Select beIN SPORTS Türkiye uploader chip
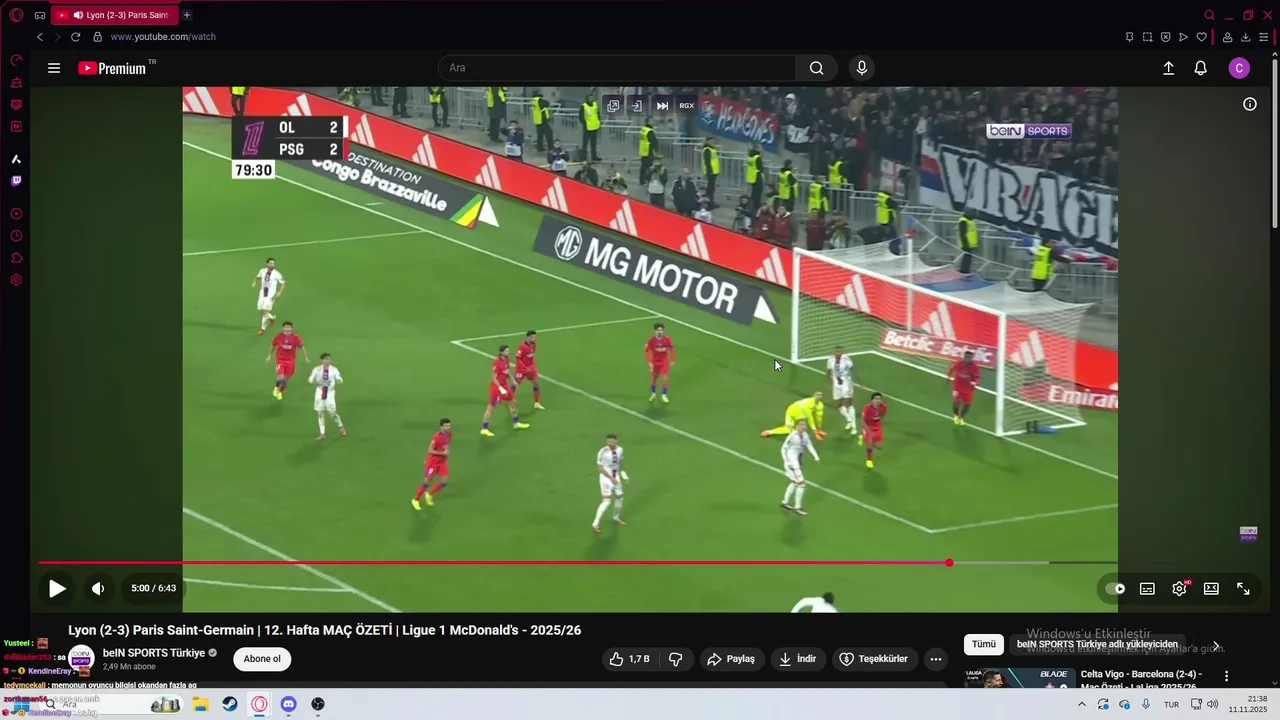 tap(1097, 644)
